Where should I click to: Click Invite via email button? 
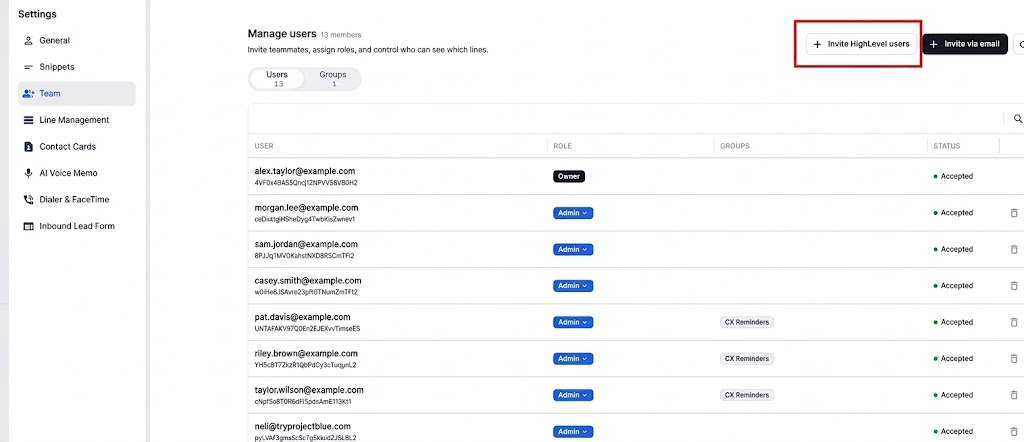pyautogui.click(x=965, y=44)
